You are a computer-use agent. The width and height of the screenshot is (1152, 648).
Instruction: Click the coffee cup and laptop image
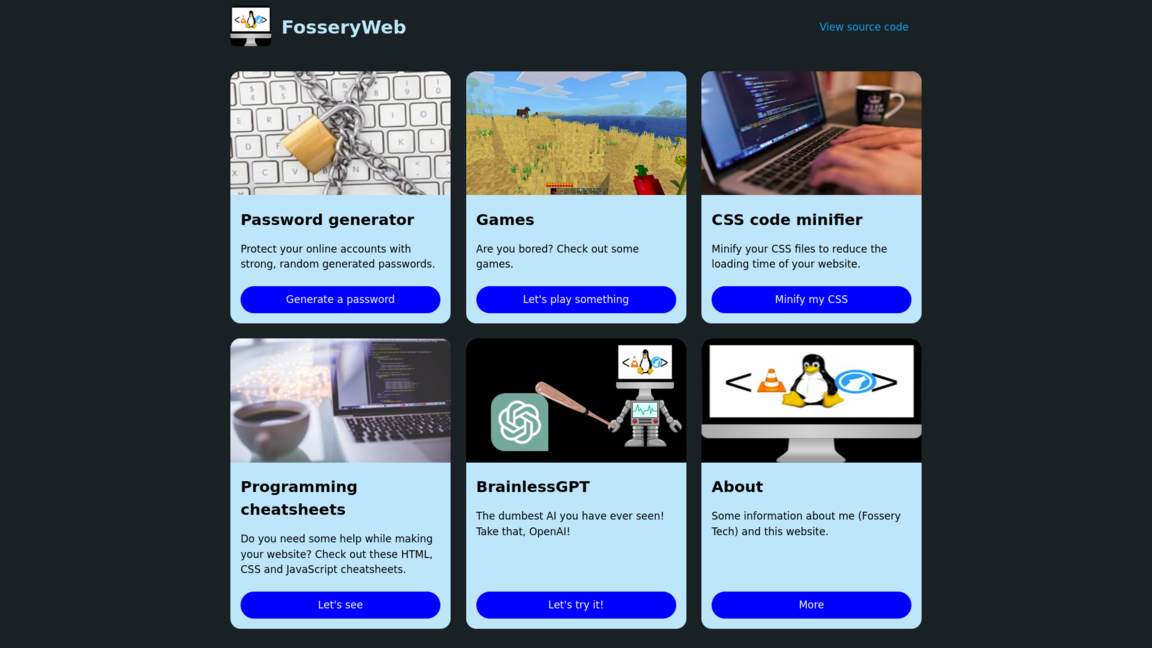[x=340, y=400]
